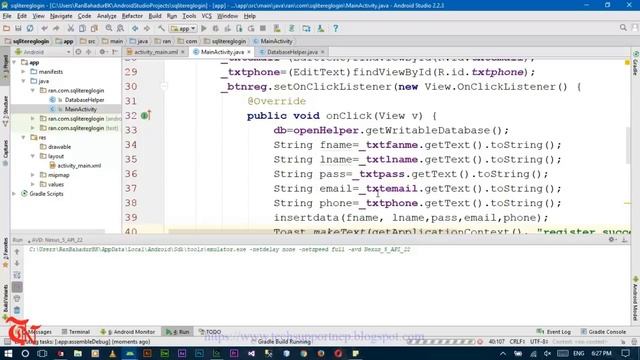This screenshot has height=360, width=640.
Task: Click project panel settings gear icon
Action: [x=102, y=52]
